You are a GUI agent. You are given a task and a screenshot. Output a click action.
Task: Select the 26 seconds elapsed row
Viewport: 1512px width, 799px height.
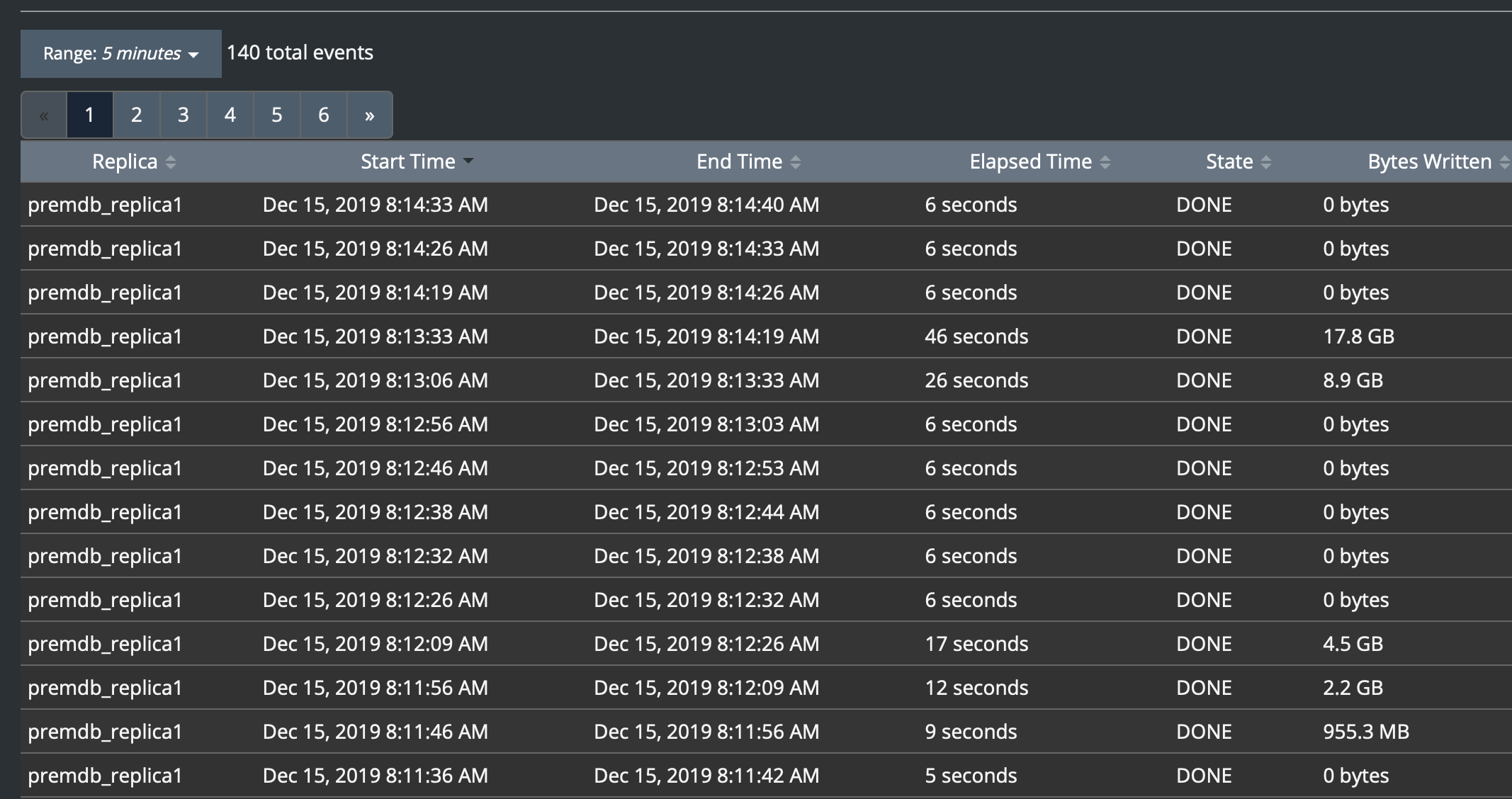pos(976,380)
